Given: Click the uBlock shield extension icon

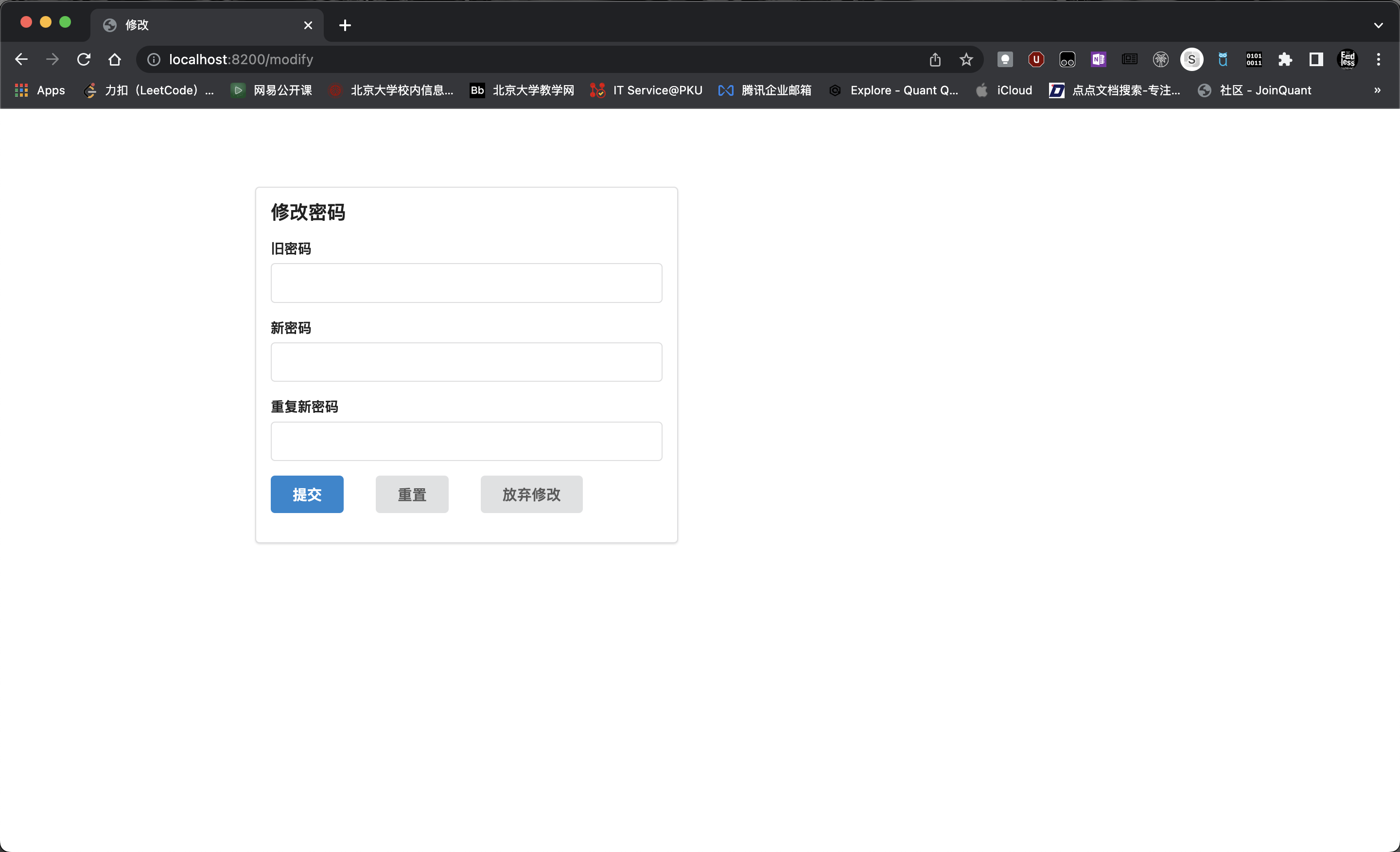Looking at the screenshot, I should point(1036,59).
